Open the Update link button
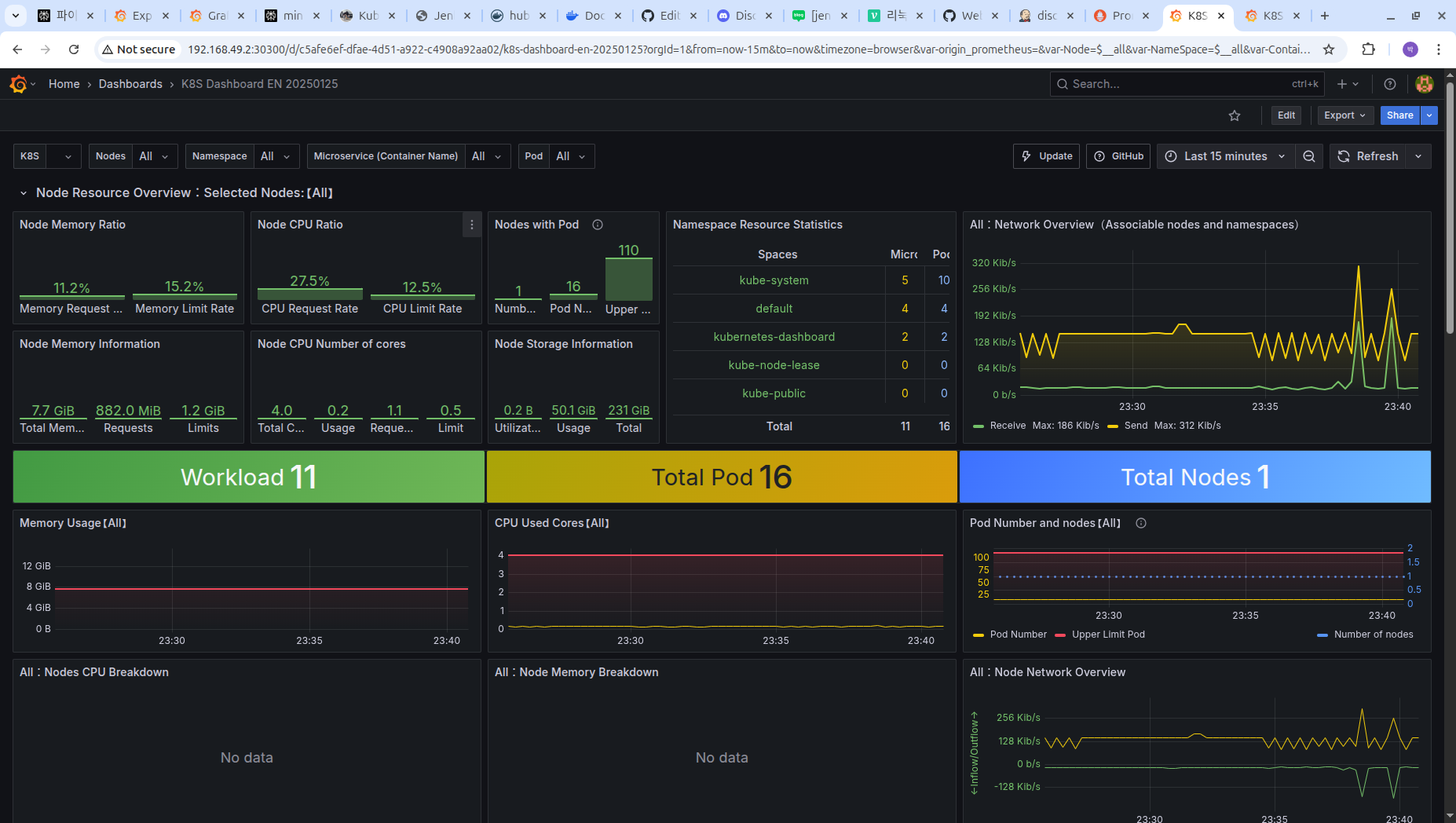 1047,156
